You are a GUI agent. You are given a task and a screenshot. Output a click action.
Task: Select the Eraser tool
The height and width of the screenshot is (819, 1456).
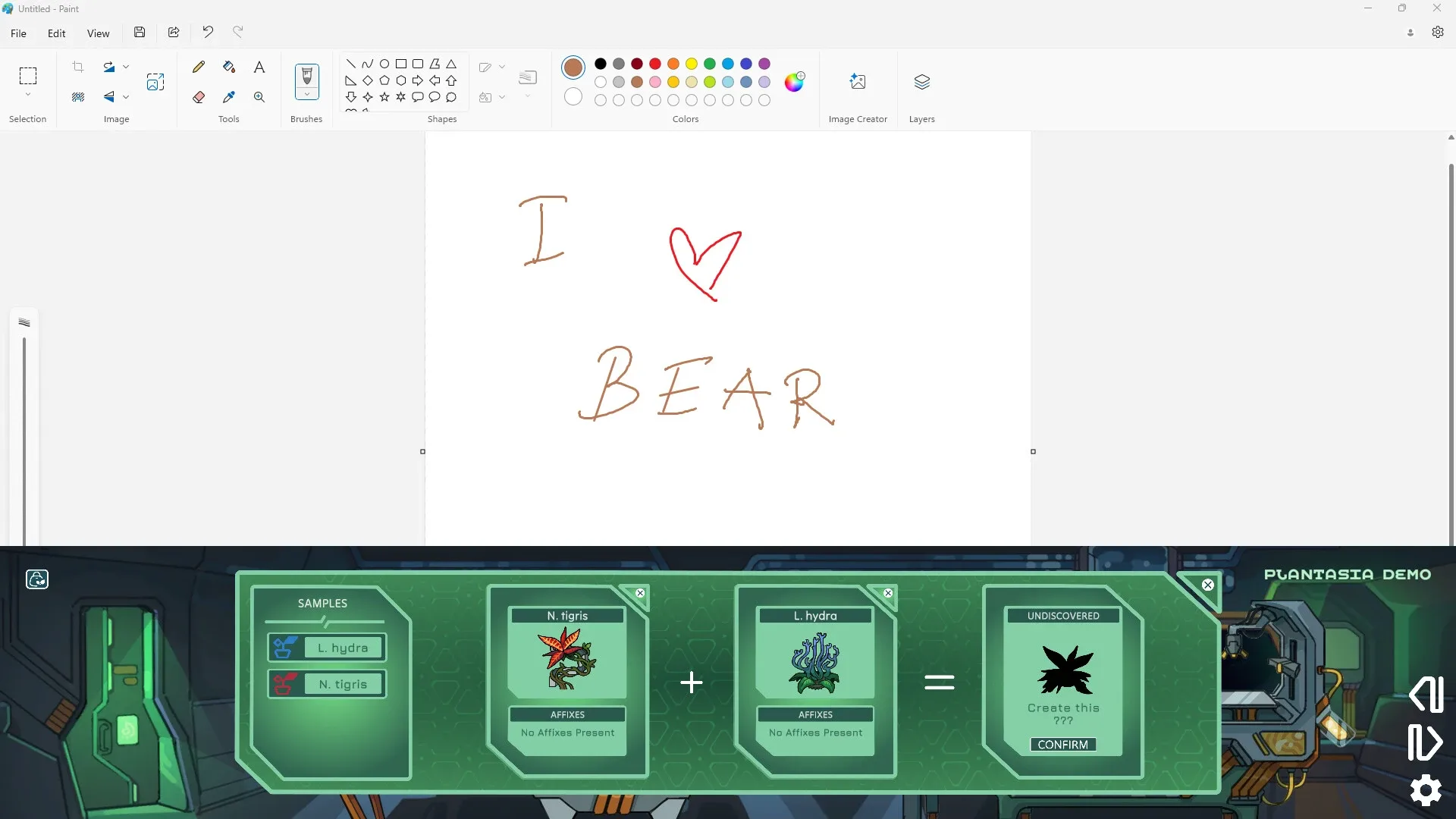tap(198, 97)
